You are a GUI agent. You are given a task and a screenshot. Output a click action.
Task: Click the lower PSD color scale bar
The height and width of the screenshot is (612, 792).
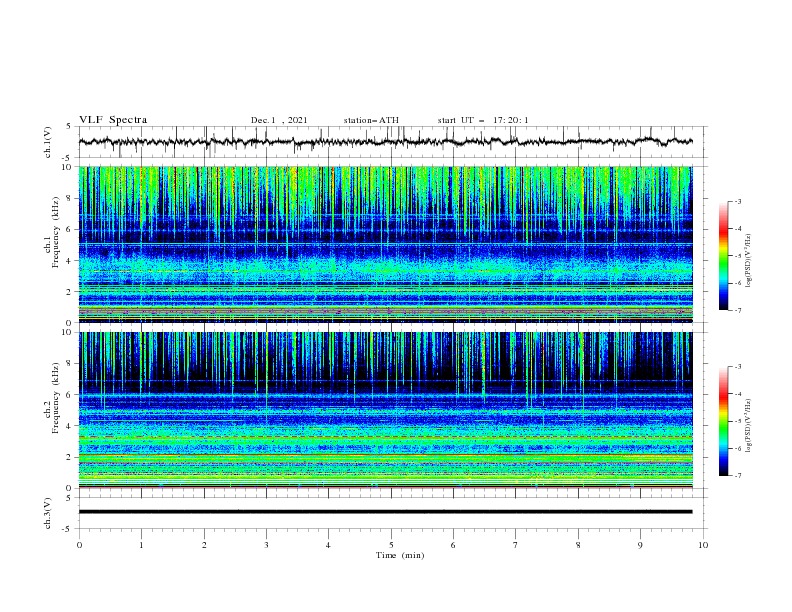point(724,421)
